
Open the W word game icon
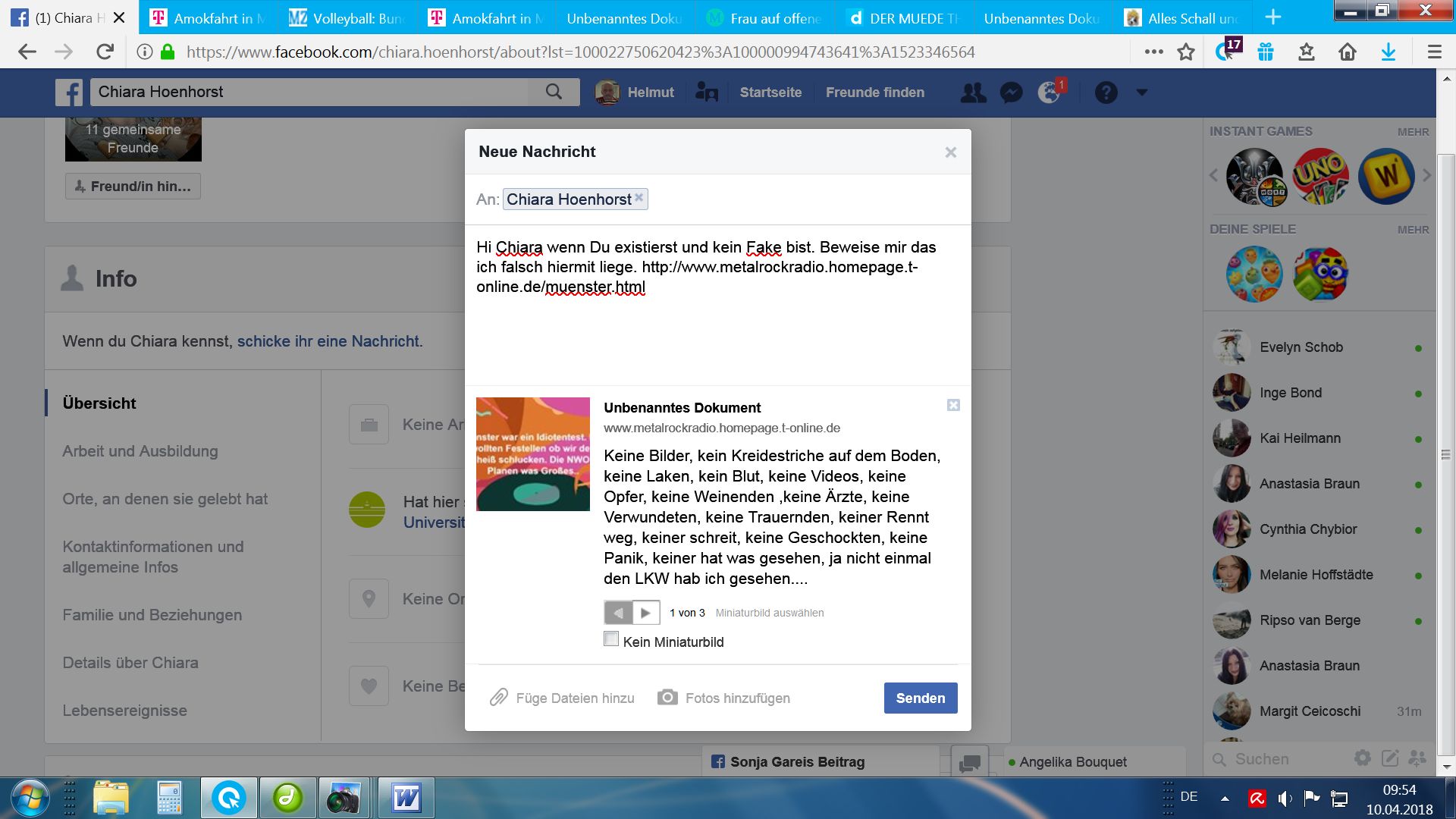1386,176
